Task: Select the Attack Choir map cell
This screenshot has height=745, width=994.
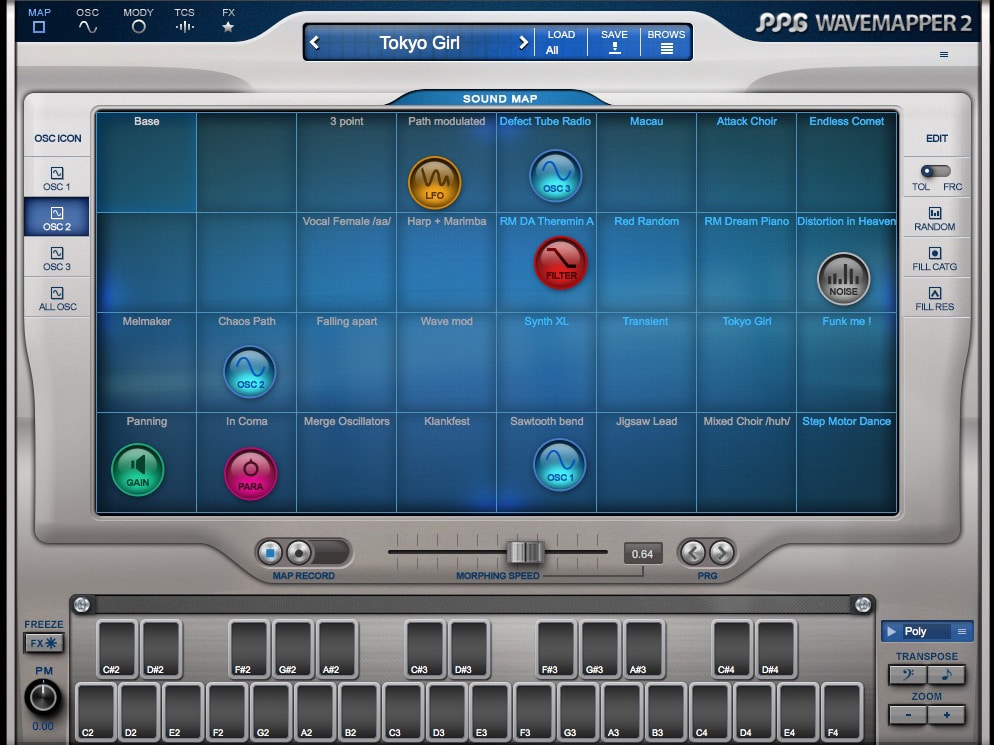Action: tap(746, 162)
